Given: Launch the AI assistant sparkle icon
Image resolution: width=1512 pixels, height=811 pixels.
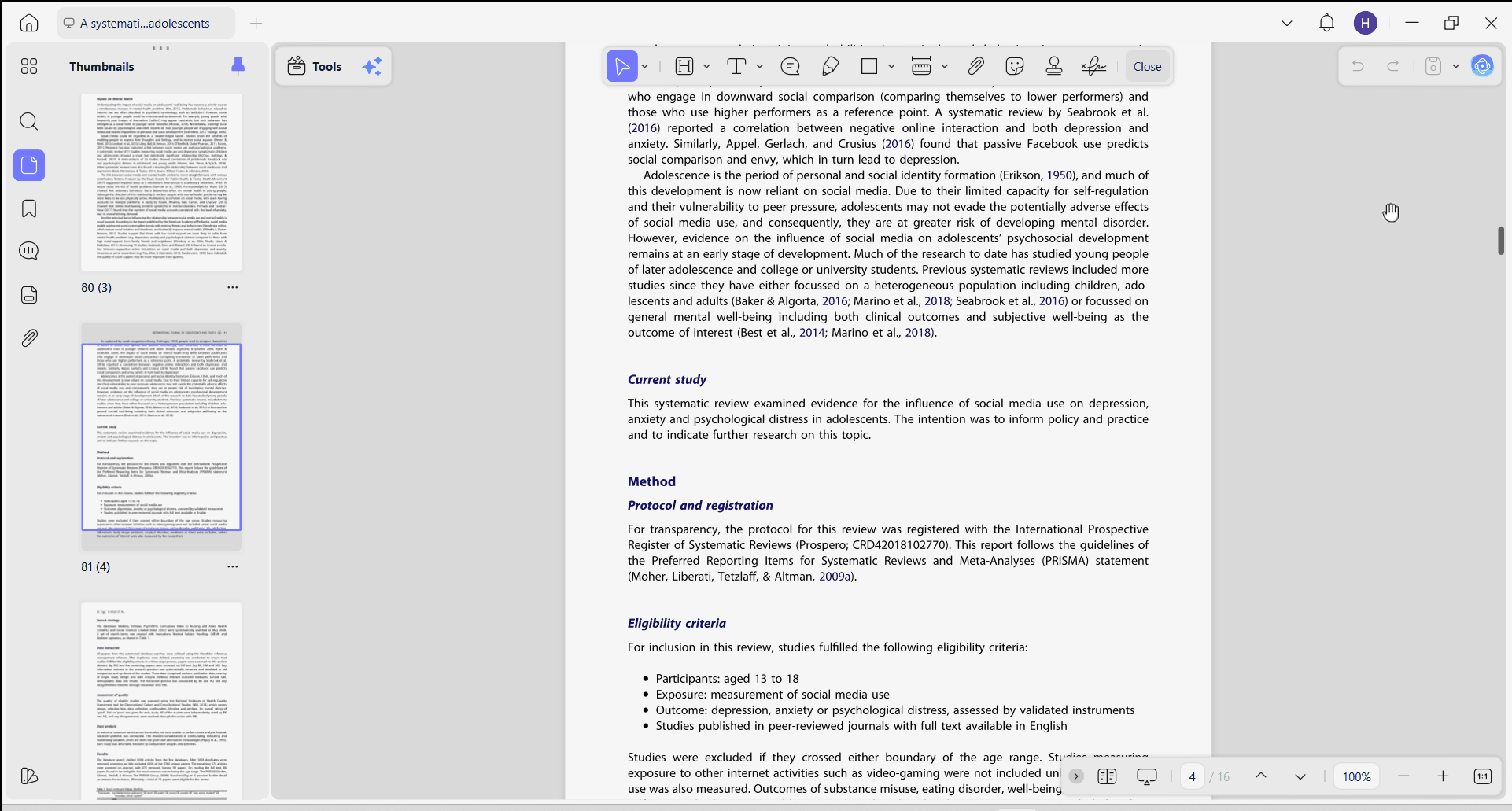Looking at the screenshot, I should [x=372, y=66].
